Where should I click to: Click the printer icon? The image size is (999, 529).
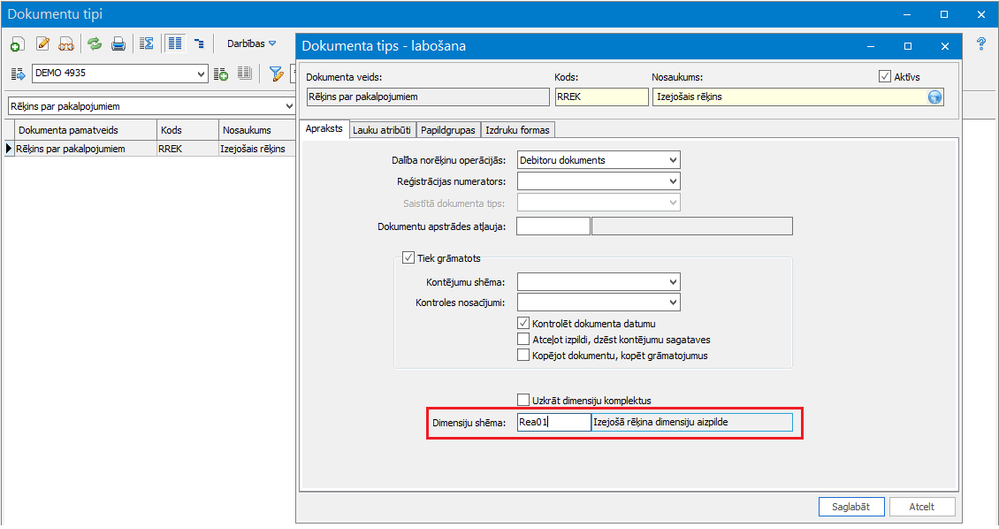tap(119, 44)
